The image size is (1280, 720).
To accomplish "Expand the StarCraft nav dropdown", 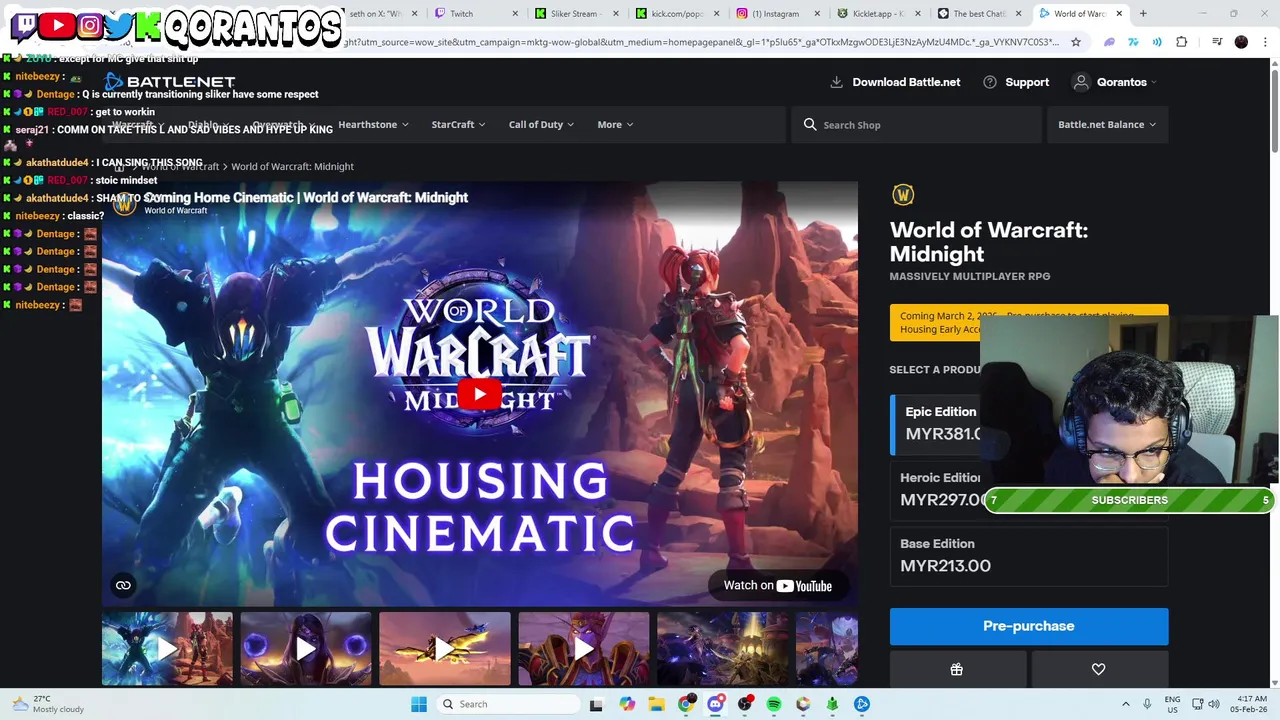I will [458, 124].
